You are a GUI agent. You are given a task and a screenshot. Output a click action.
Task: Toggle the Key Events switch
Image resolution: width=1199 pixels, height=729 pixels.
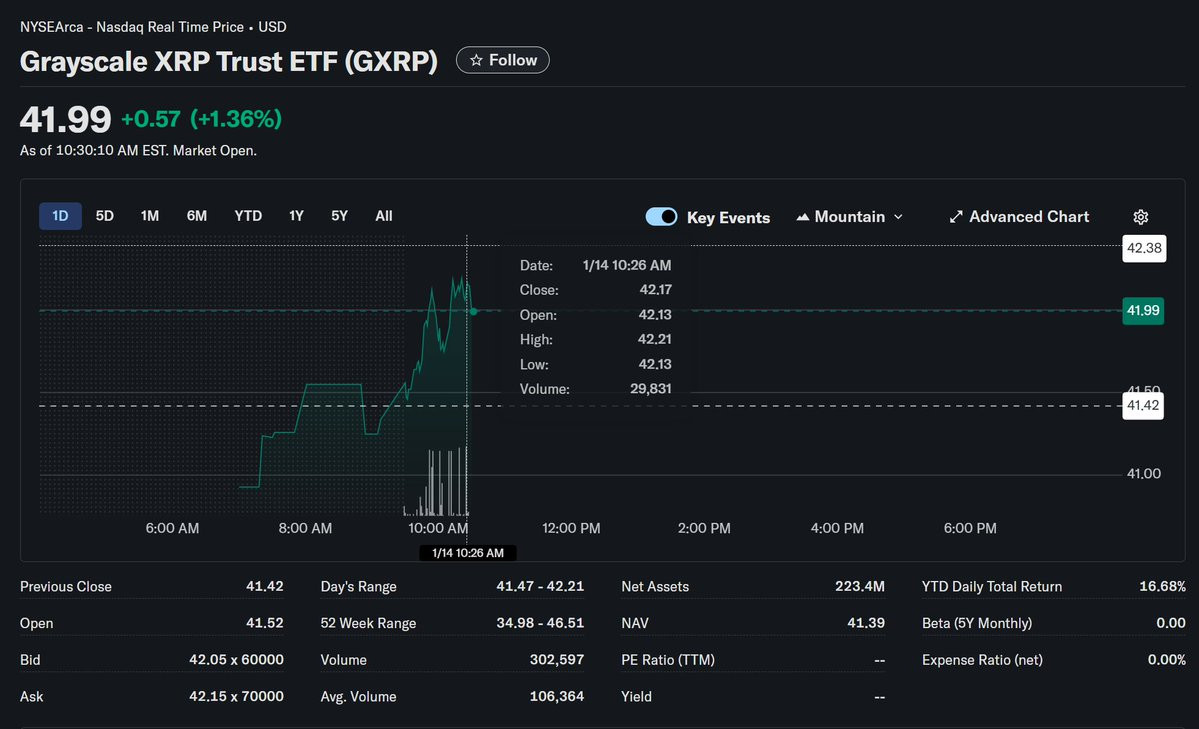pos(661,217)
